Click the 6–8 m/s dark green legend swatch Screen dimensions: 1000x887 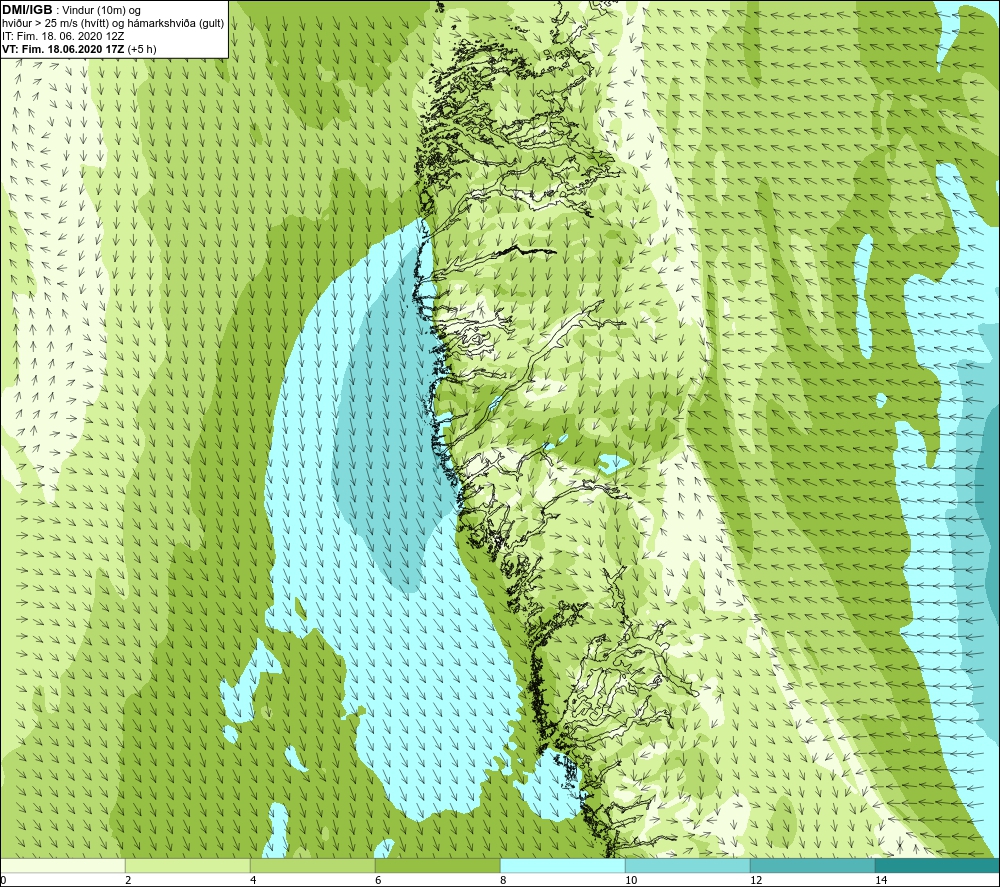(438, 866)
